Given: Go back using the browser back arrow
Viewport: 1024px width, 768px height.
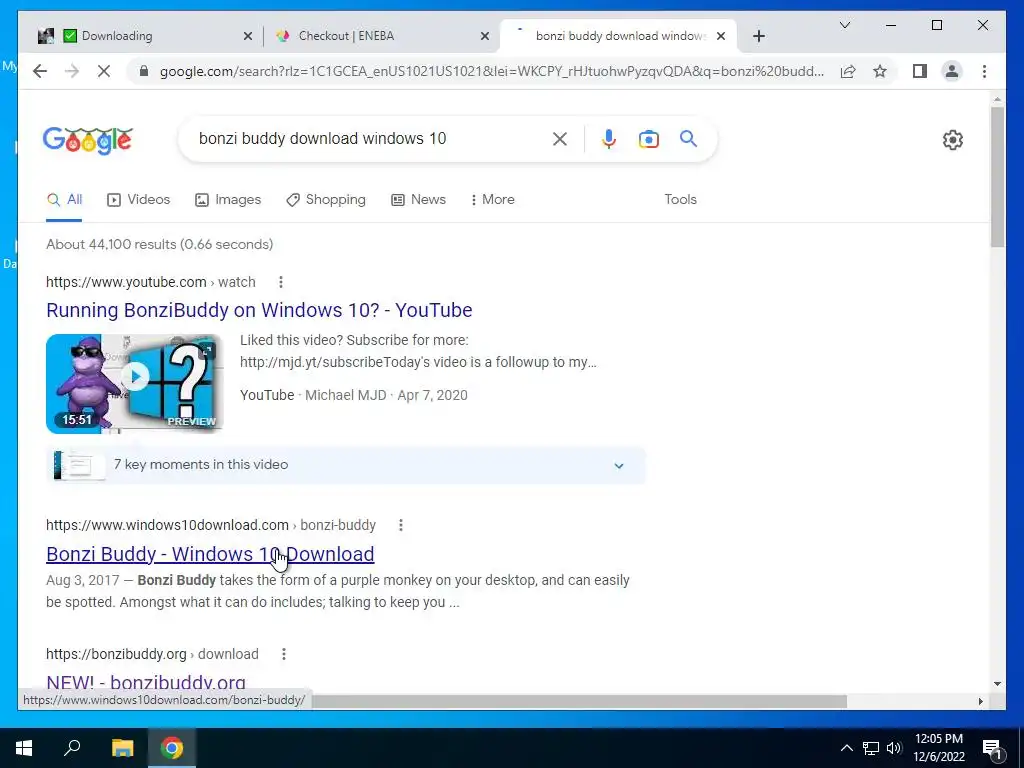Looking at the screenshot, I should [40, 71].
